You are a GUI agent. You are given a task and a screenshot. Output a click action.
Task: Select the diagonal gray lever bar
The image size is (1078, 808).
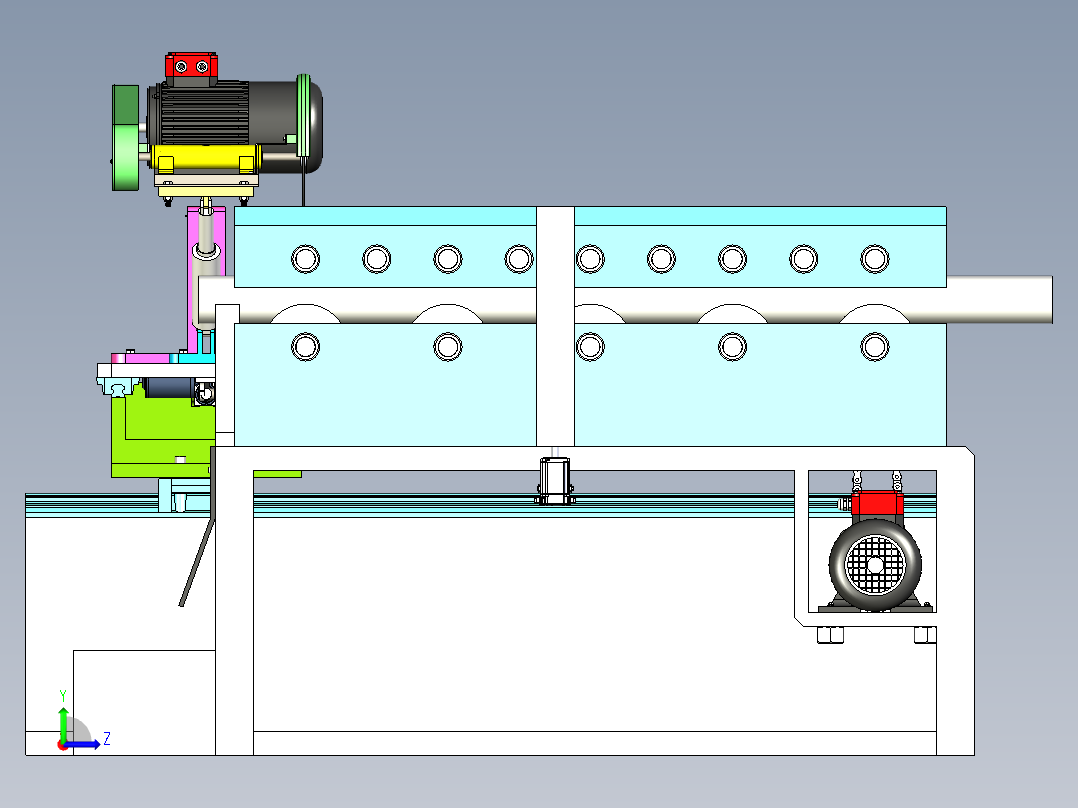[197, 563]
